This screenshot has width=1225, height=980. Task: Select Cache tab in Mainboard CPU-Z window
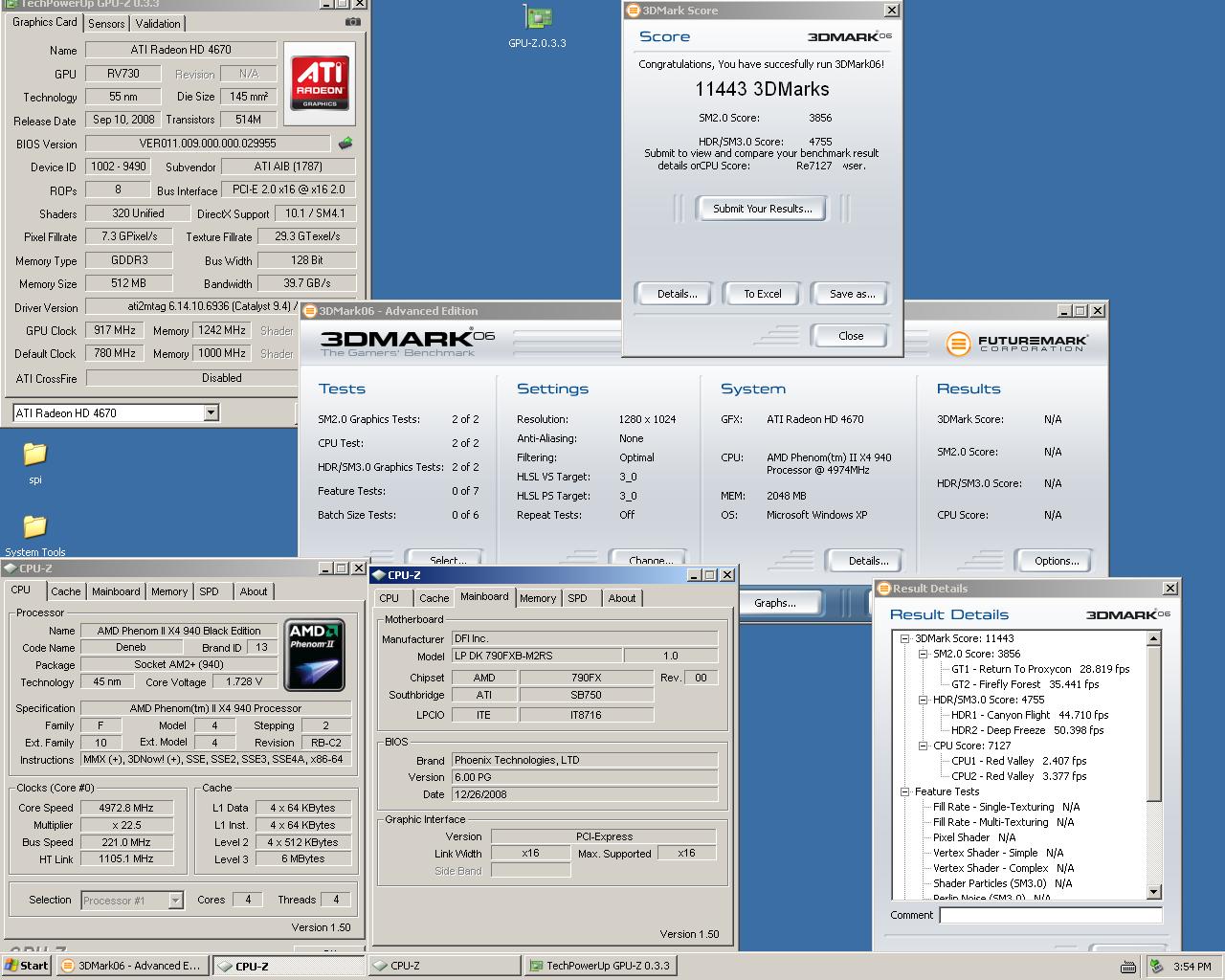pyautogui.click(x=434, y=598)
